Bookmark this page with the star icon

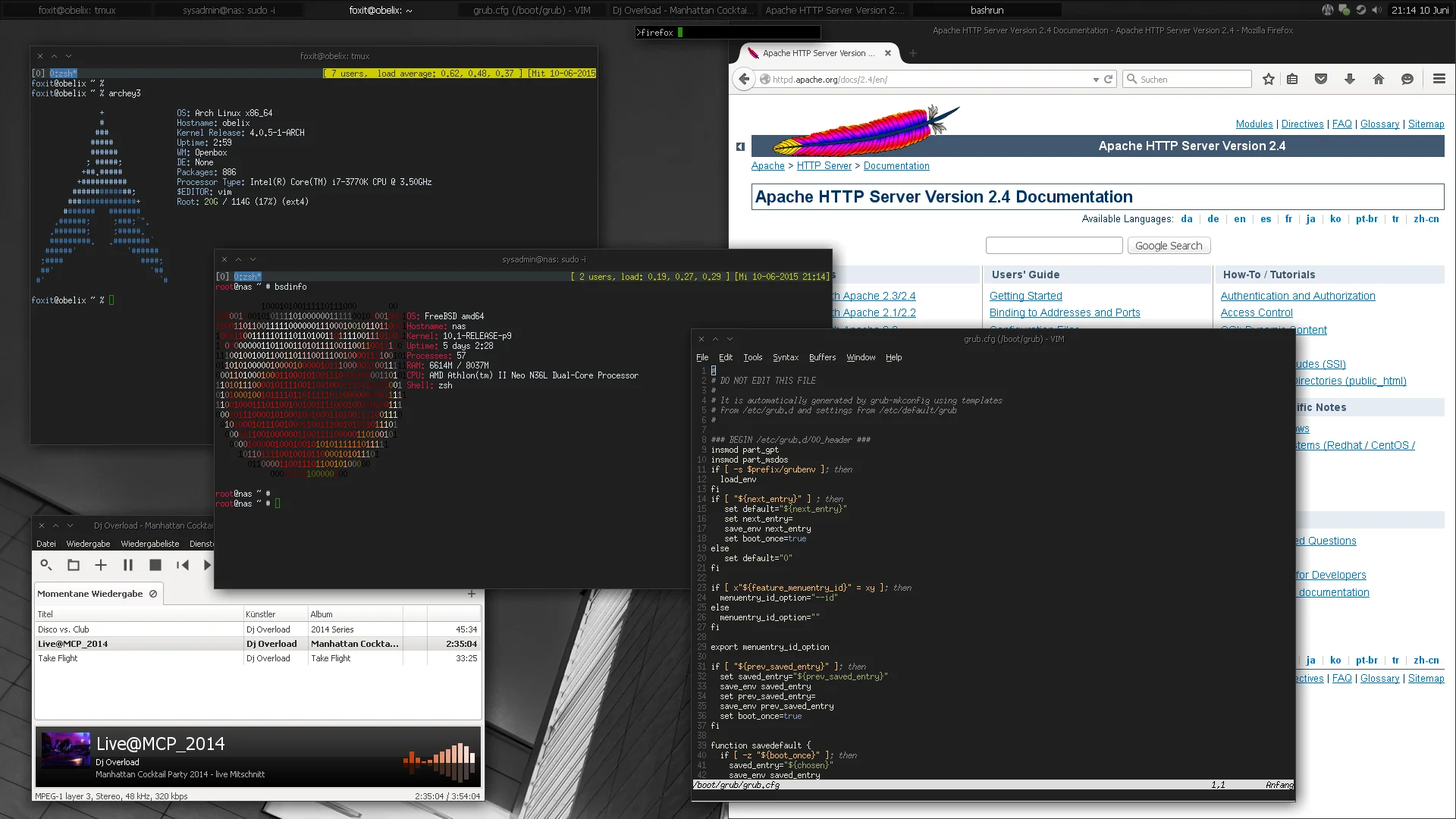(1268, 79)
